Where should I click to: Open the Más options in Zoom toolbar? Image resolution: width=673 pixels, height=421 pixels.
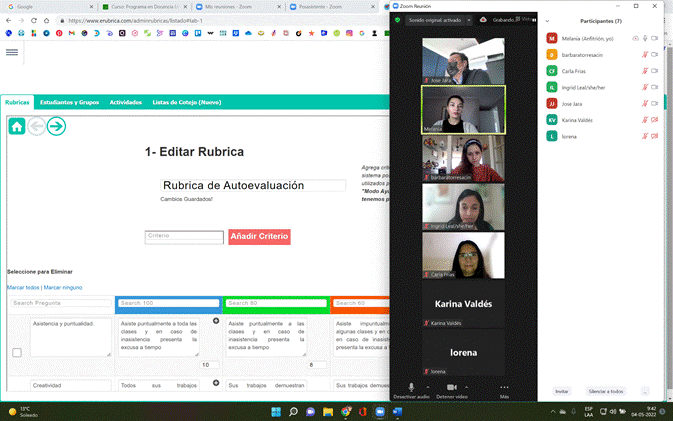click(504, 387)
